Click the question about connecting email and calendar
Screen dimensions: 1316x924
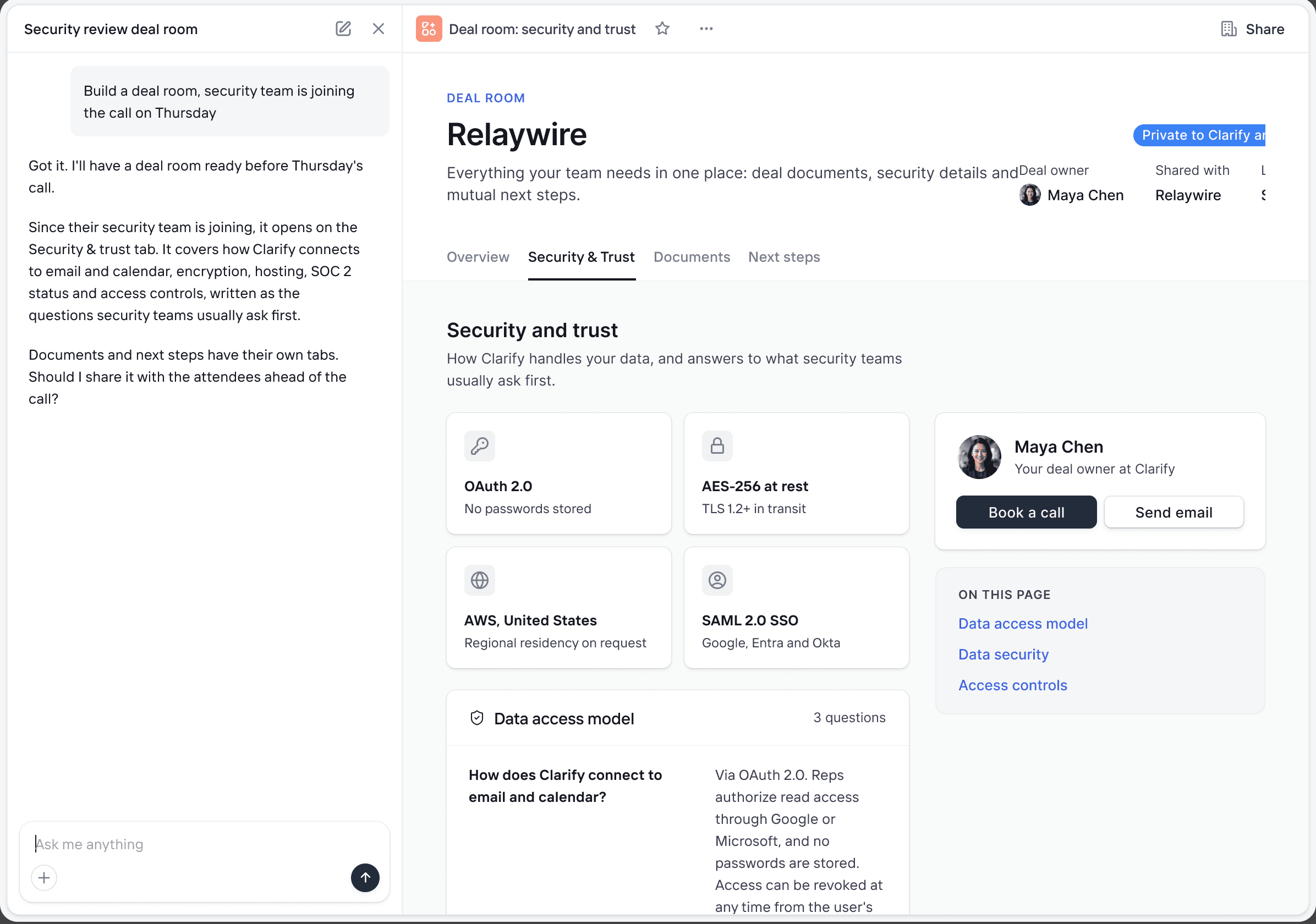point(565,786)
